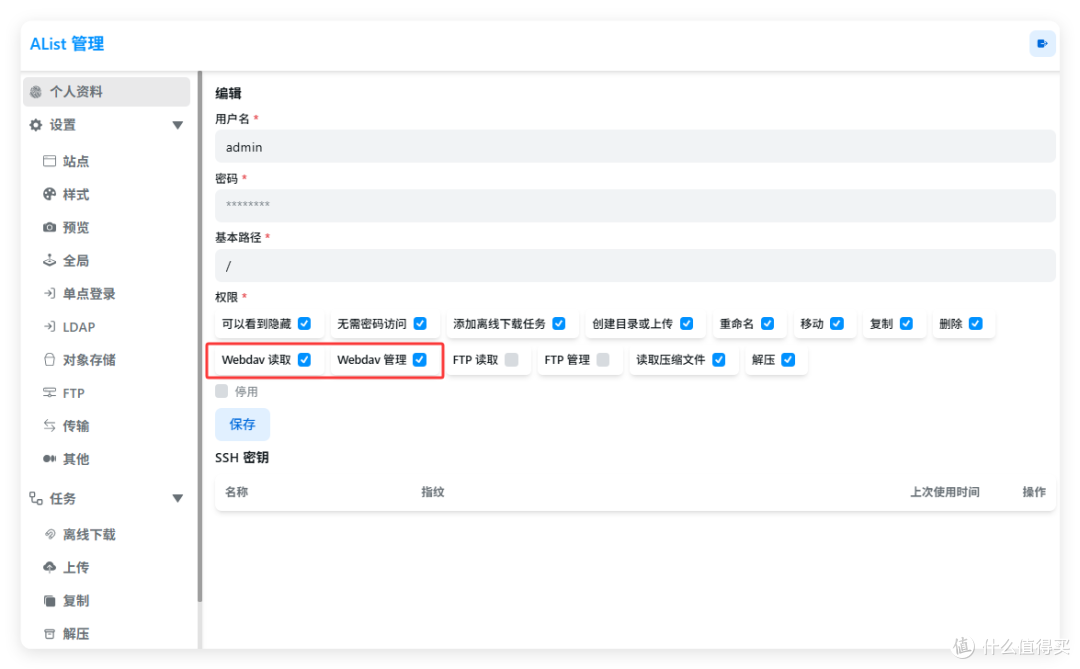
Task: Click the 个人资料 profile icon
Action: [36, 92]
